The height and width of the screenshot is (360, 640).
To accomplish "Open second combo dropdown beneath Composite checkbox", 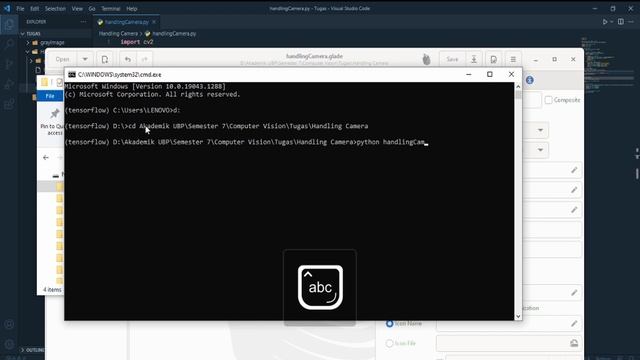I will point(540,150).
